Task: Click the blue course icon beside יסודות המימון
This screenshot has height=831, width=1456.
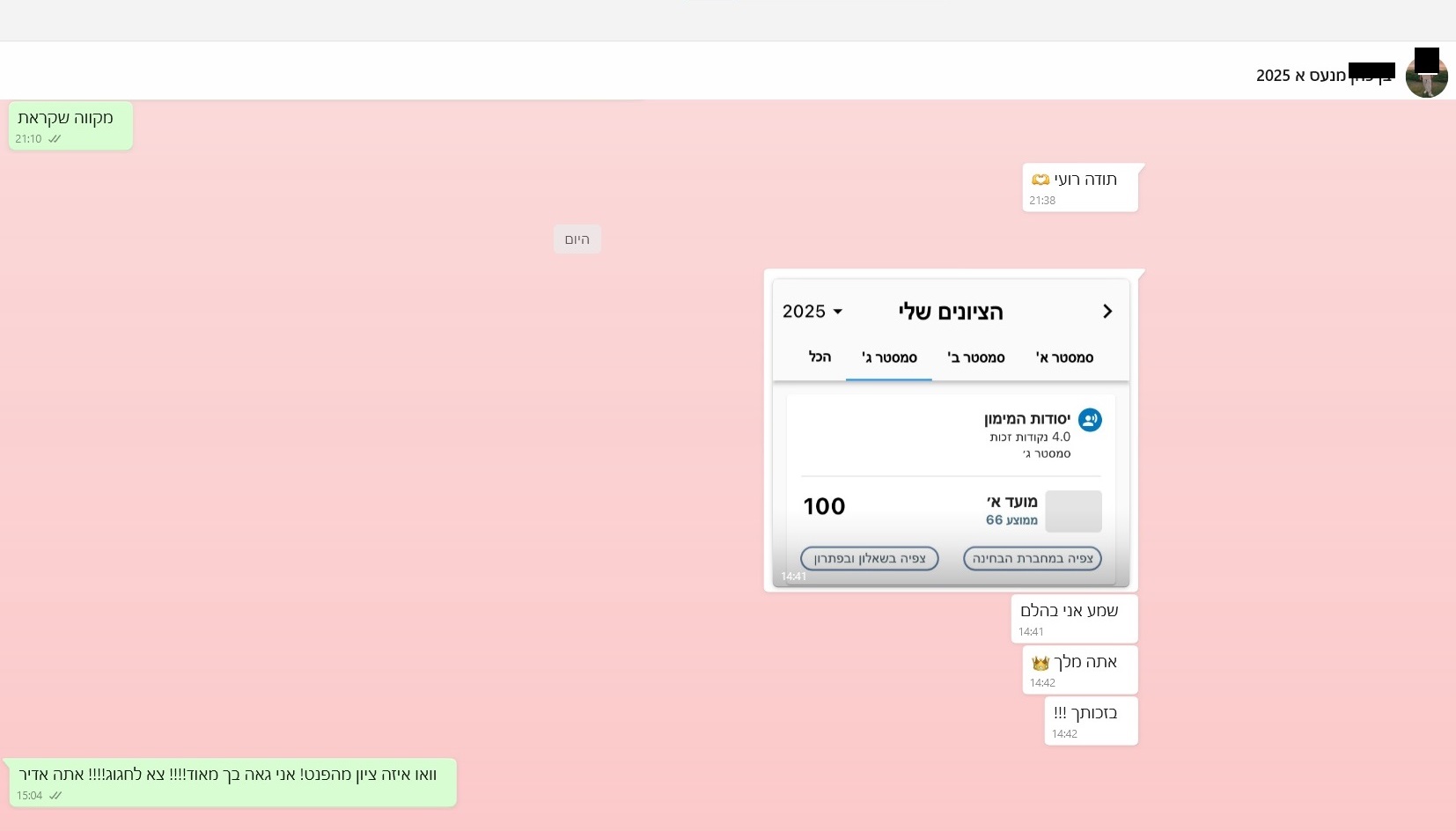Action: pyautogui.click(x=1090, y=420)
